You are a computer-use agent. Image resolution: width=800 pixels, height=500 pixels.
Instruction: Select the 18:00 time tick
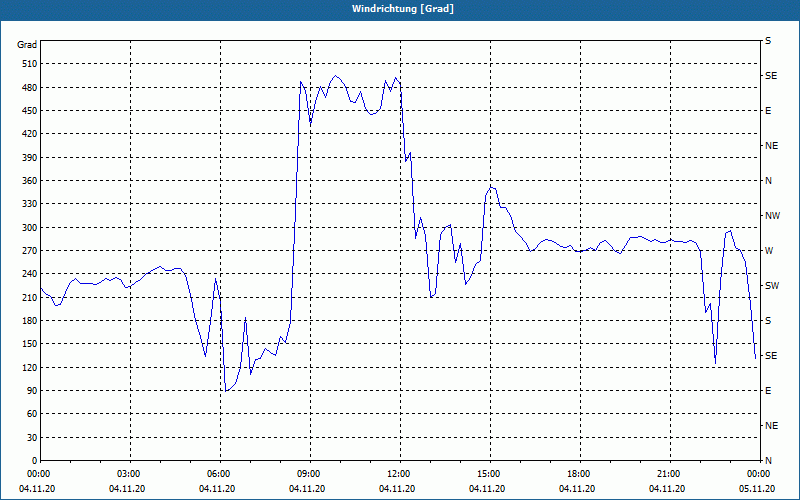pos(580,474)
